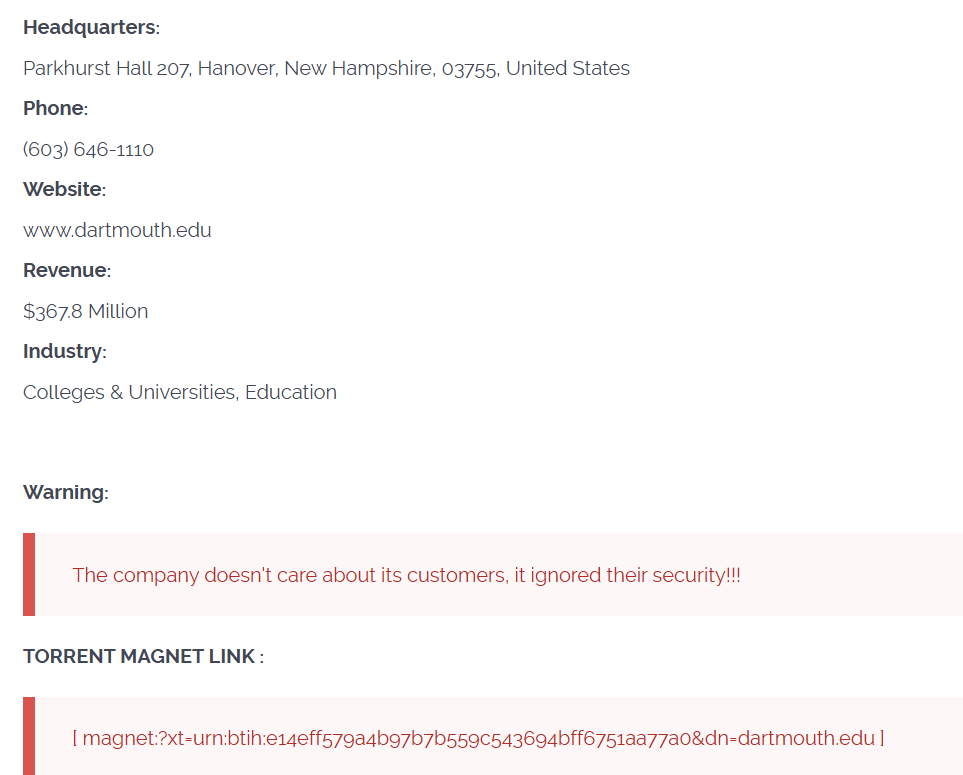
Task: Click the red bar beside the warning message
Action: (x=29, y=575)
